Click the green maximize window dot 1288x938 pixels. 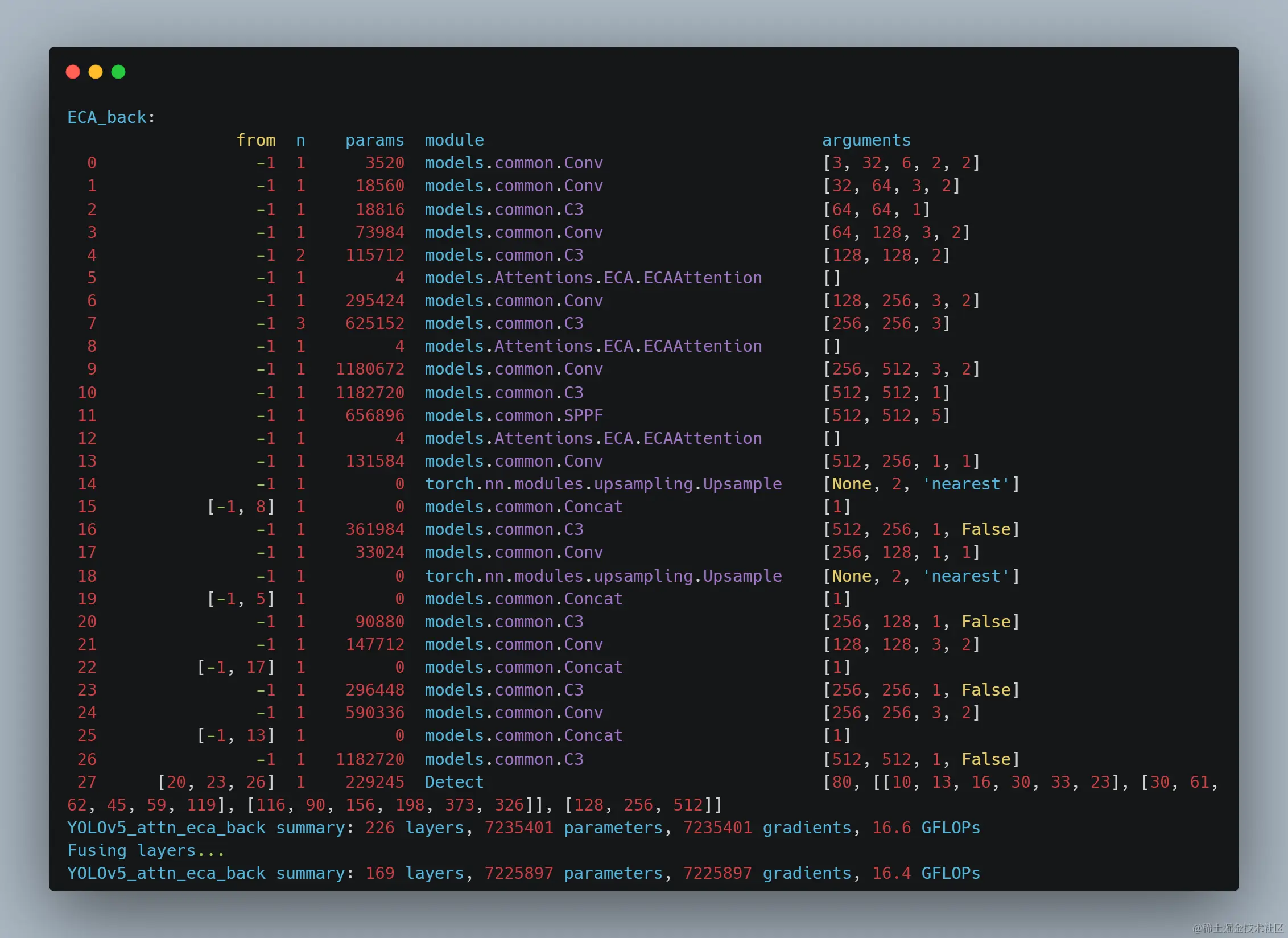pyautogui.click(x=118, y=72)
